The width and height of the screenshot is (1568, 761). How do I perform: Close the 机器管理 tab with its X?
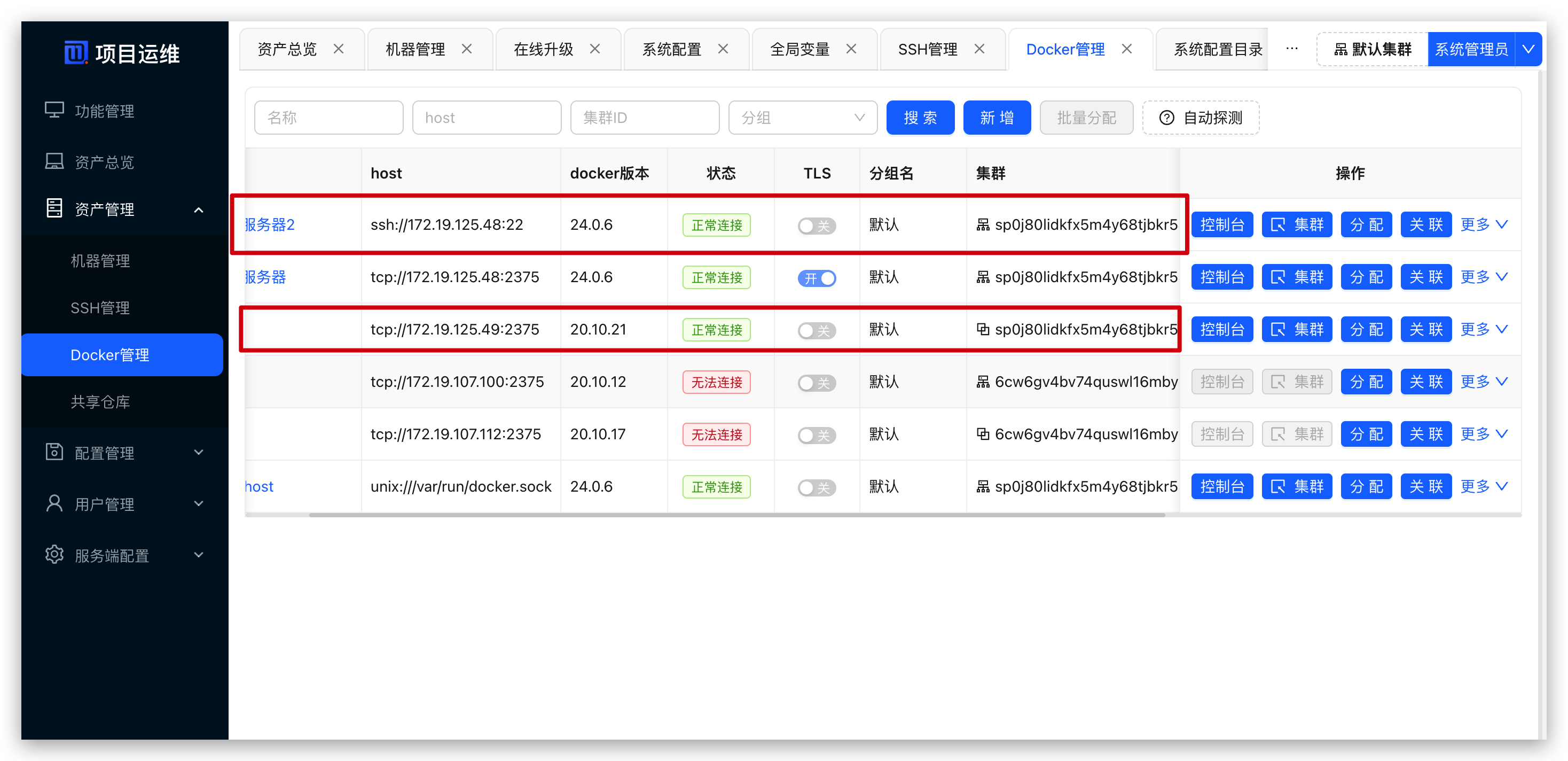point(467,49)
